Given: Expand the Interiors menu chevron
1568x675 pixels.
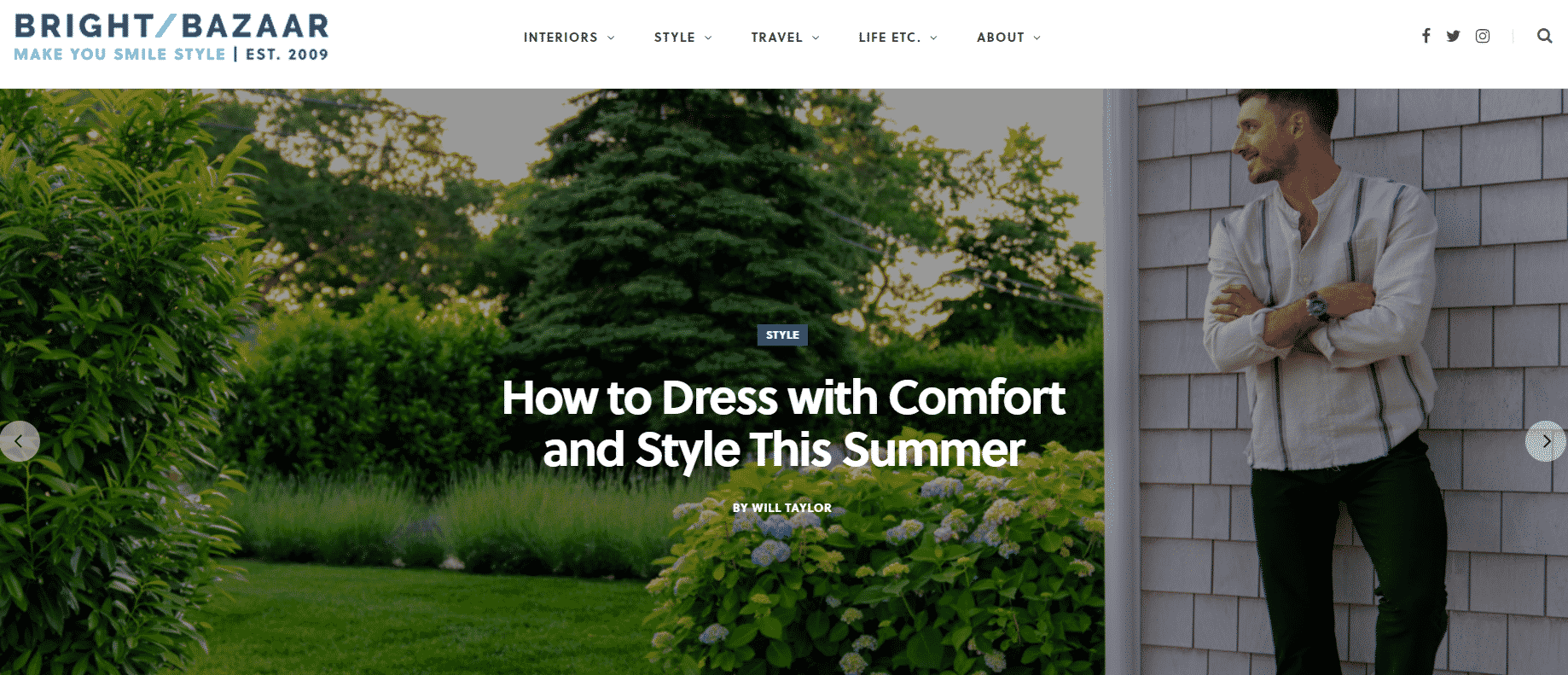Looking at the screenshot, I should (611, 38).
